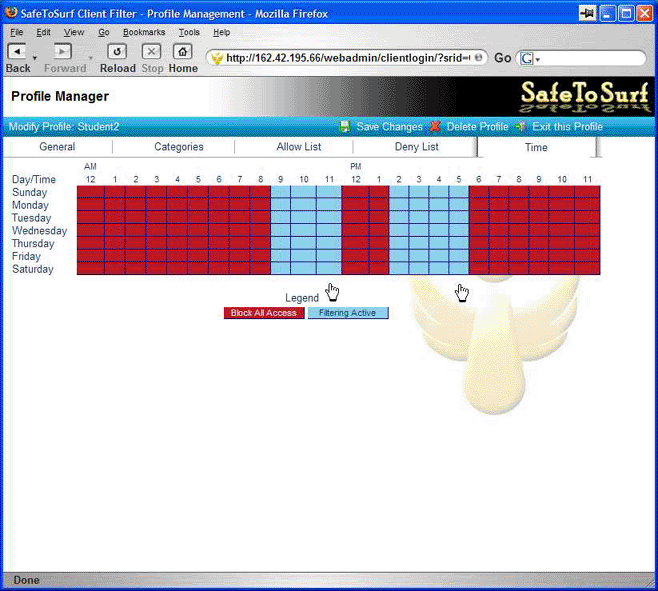
Task: Open the Bookmarks menu
Action: [x=143, y=32]
